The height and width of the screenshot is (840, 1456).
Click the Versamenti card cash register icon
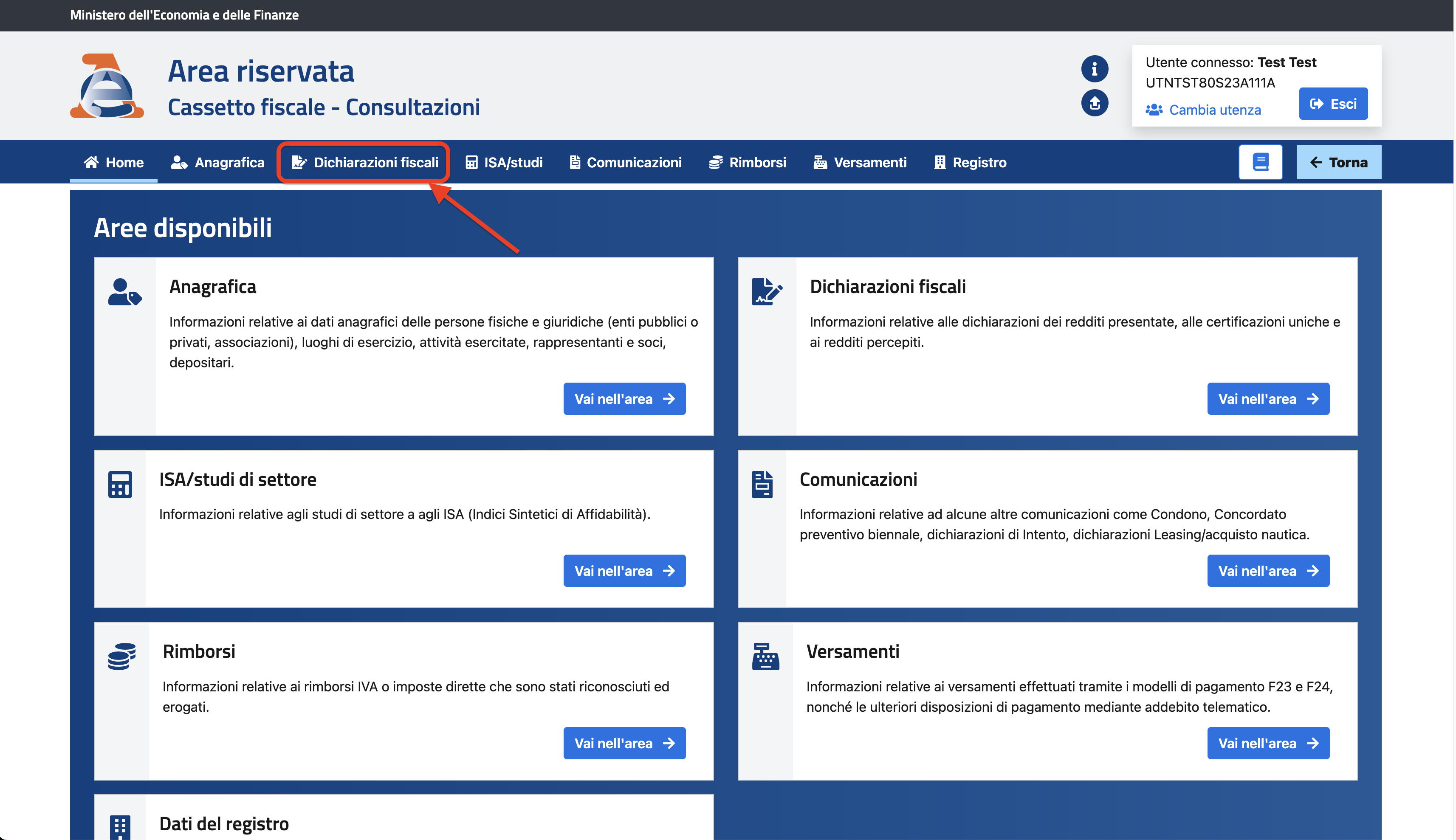pyautogui.click(x=765, y=656)
